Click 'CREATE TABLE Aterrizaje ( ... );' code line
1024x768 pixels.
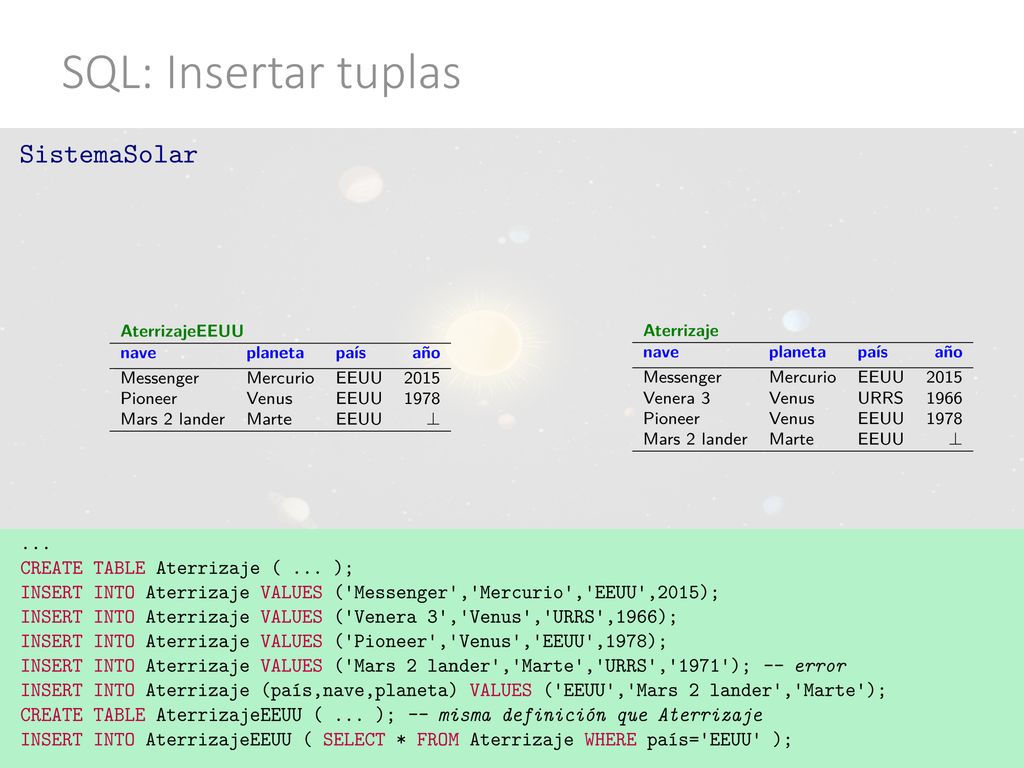(x=187, y=568)
